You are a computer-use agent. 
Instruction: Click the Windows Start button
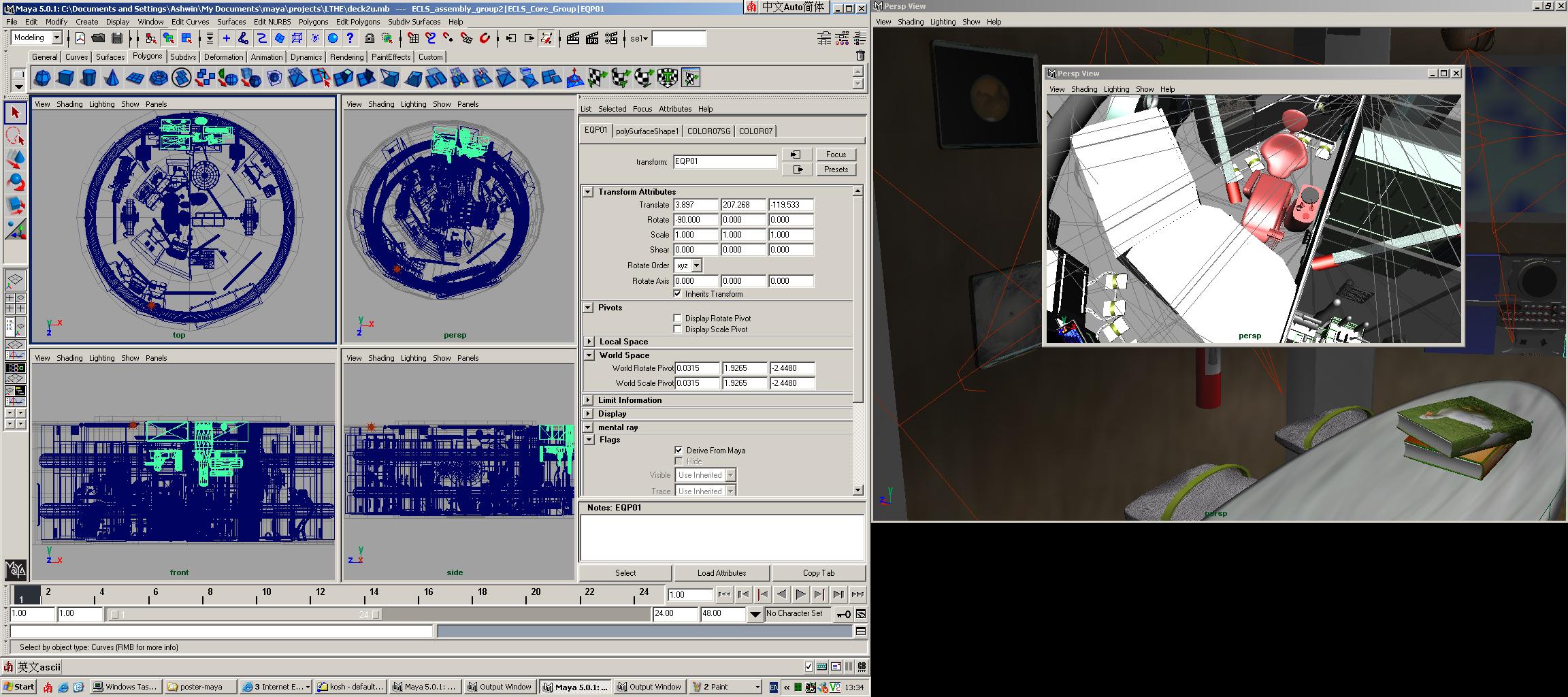point(19,687)
